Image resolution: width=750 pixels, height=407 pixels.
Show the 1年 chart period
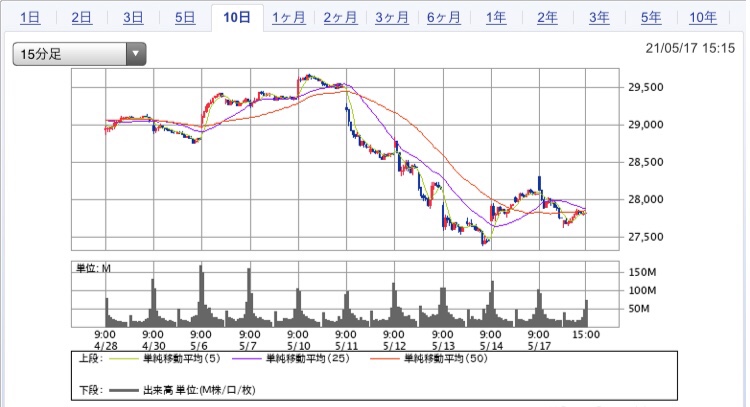coord(496,18)
